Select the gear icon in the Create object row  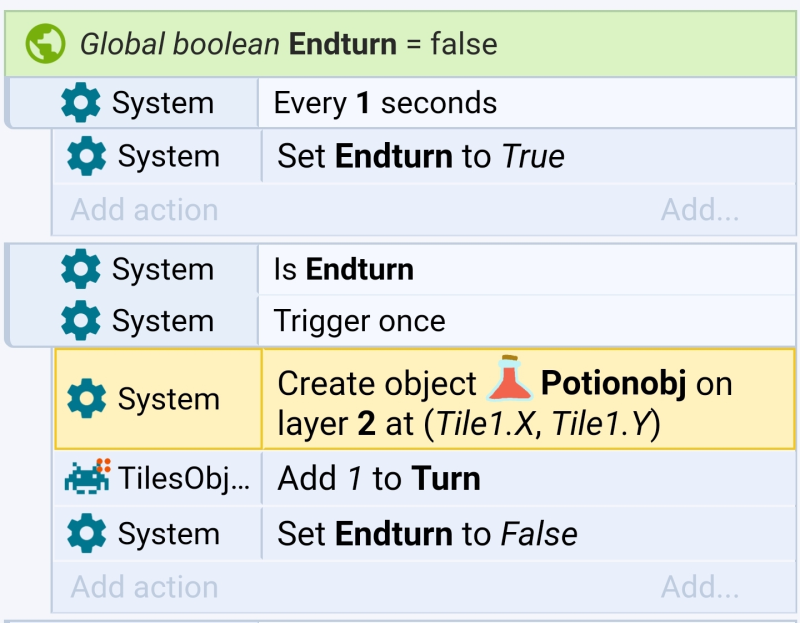(86, 398)
